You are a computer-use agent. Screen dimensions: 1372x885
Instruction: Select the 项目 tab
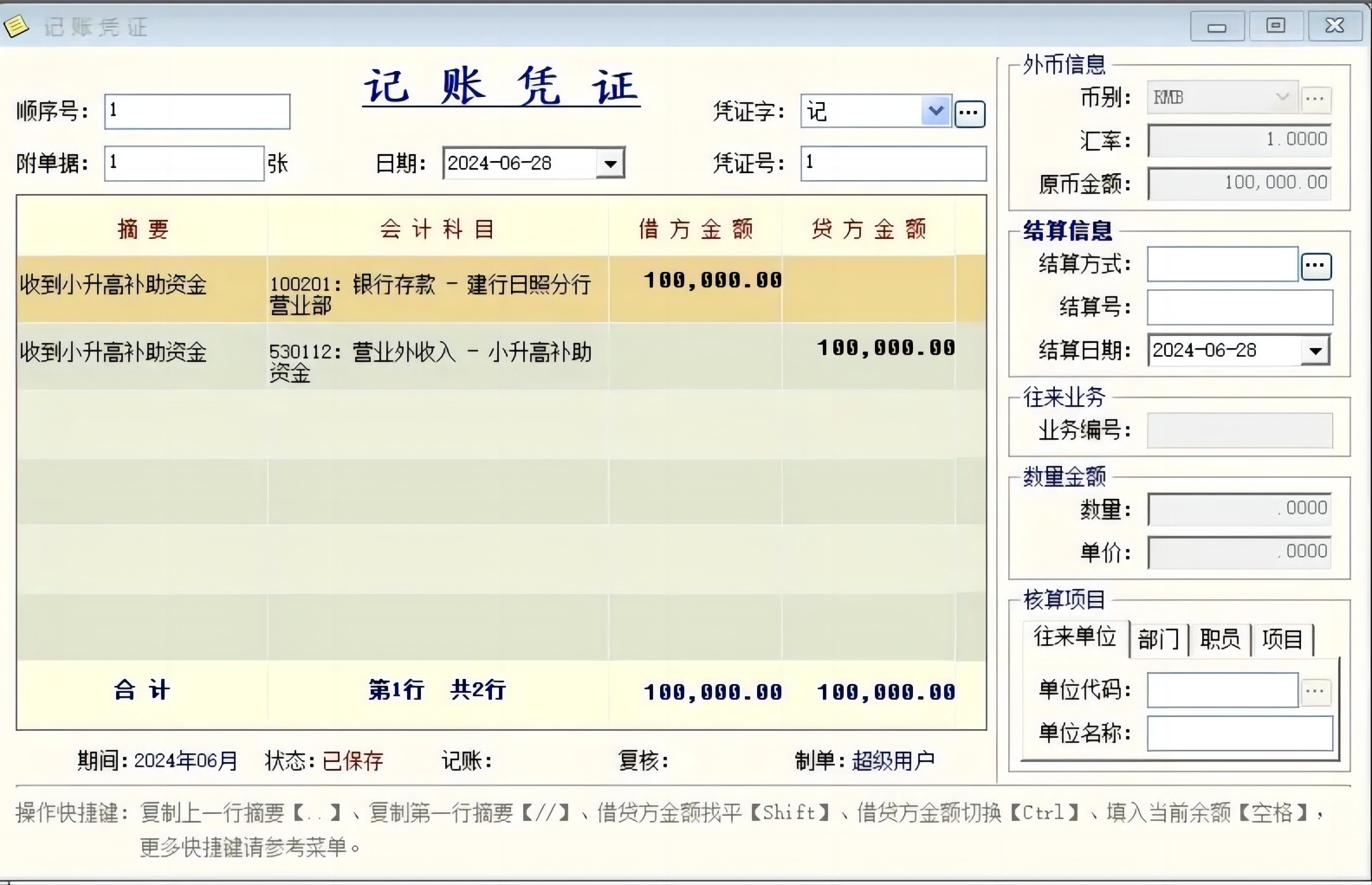pyautogui.click(x=1282, y=640)
